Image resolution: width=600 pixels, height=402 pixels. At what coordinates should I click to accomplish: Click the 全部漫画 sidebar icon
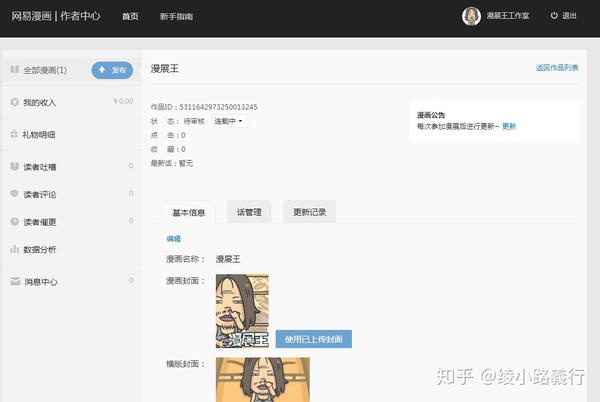point(15,69)
